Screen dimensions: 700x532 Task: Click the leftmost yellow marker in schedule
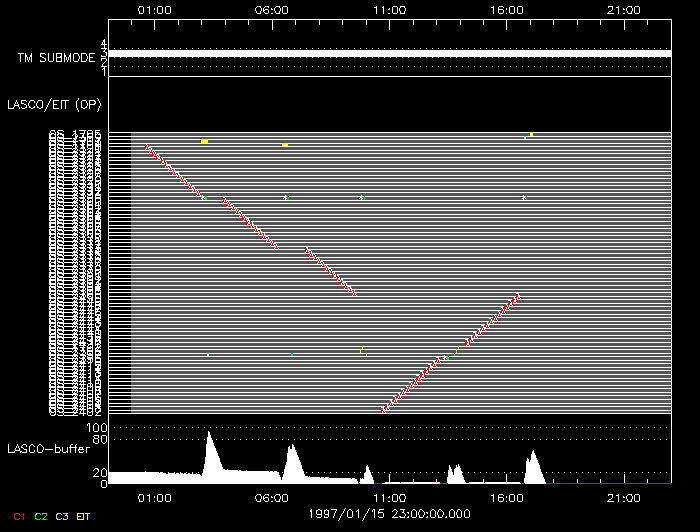(x=204, y=142)
